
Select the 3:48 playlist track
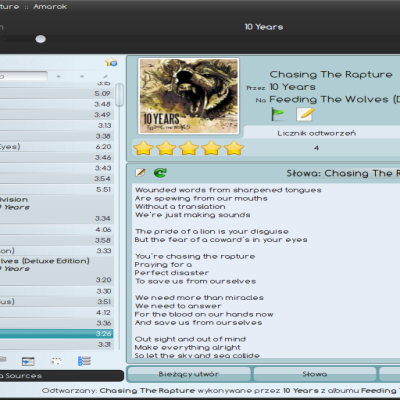[57, 104]
